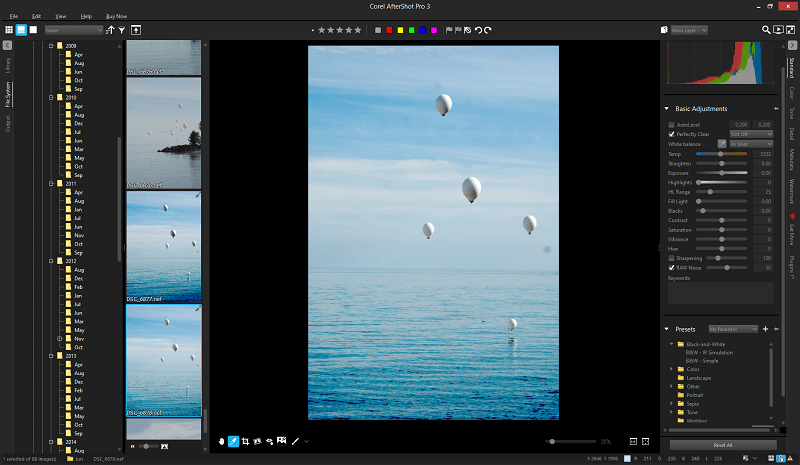
Task: Rotate image with the rotate left icon
Action: coord(477,30)
